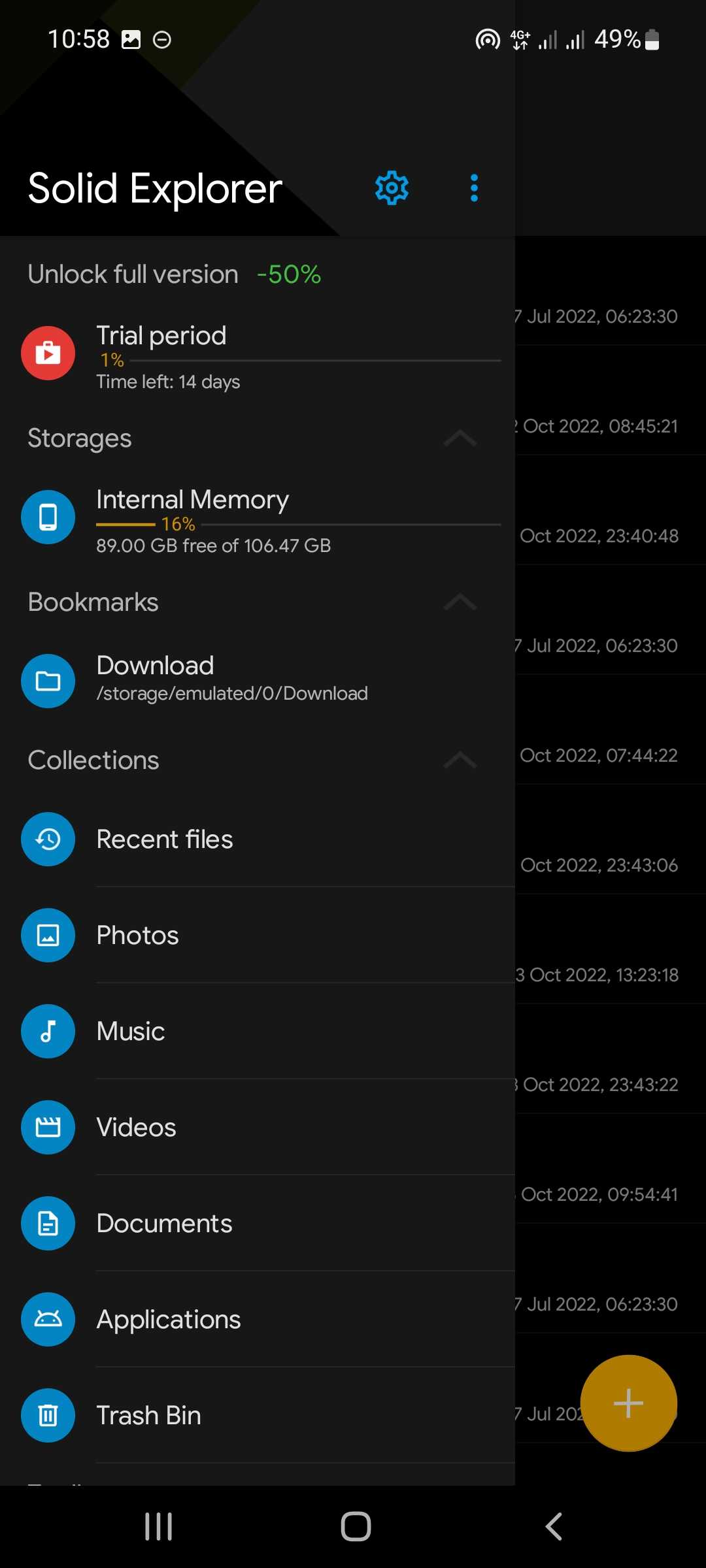Tap the Videos clapperboard icon
This screenshot has width=706, height=1568.
pos(48,1127)
